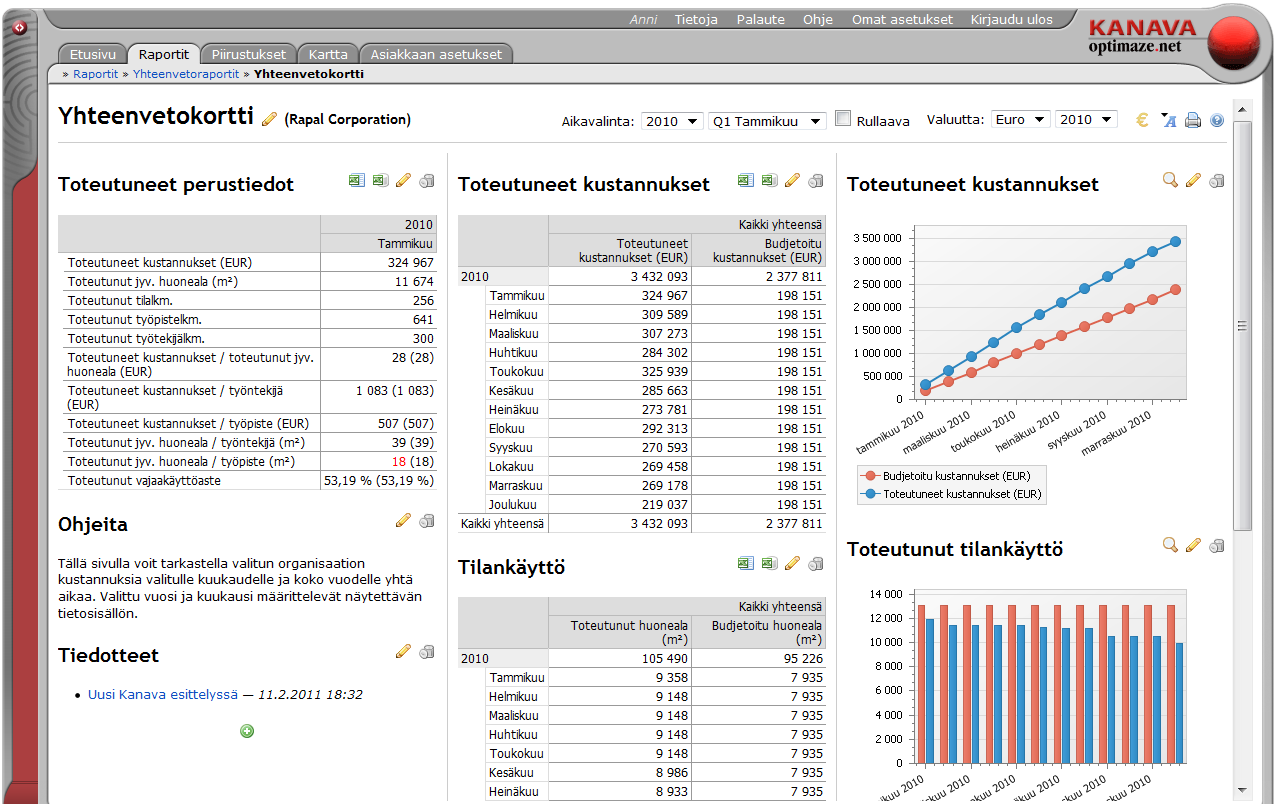Click the print icon in the top toolbar

point(1192,121)
